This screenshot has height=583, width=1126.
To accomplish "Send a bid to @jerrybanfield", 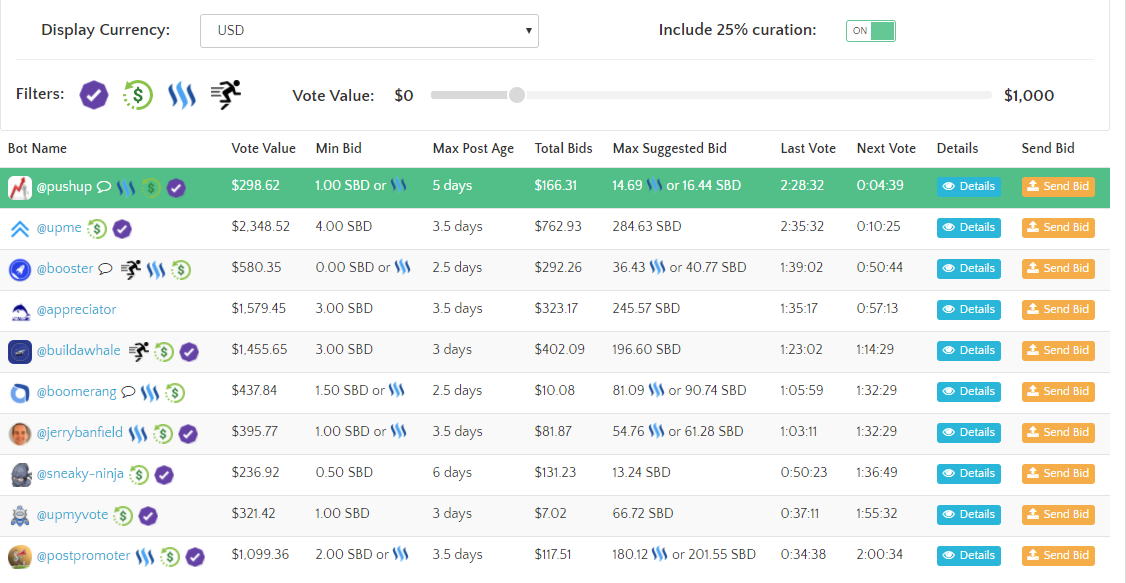I will point(1058,432).
